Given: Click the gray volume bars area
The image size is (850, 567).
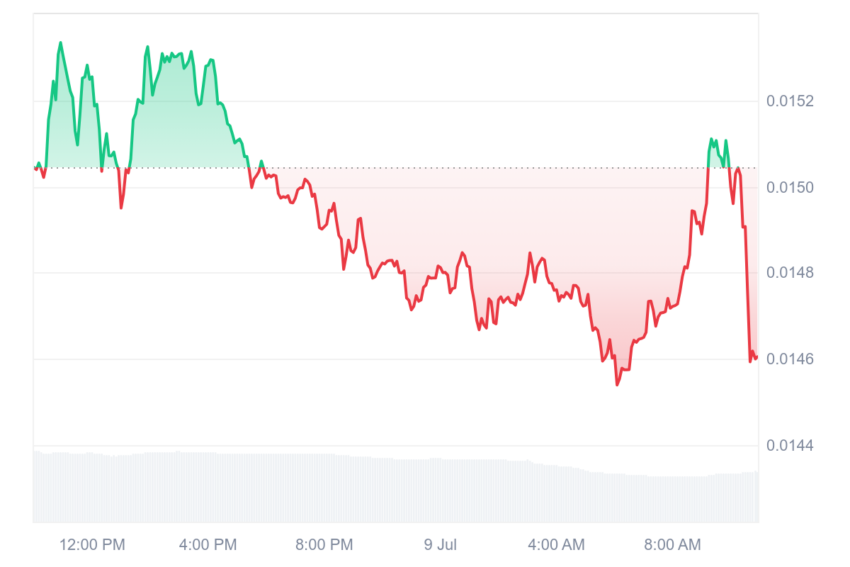Looking at the screenshot, I should (396, 488).
